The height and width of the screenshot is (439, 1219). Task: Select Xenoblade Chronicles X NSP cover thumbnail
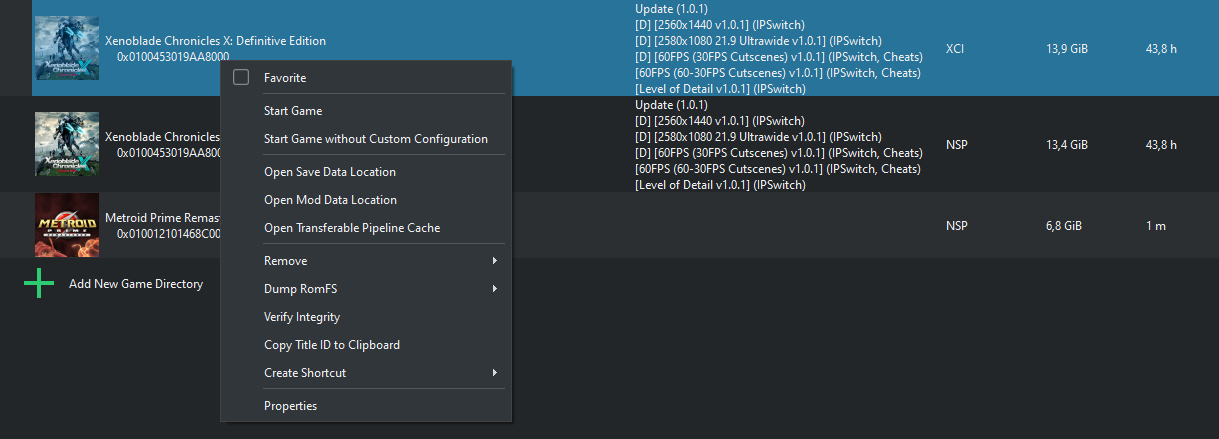click(x=67, y=144)
